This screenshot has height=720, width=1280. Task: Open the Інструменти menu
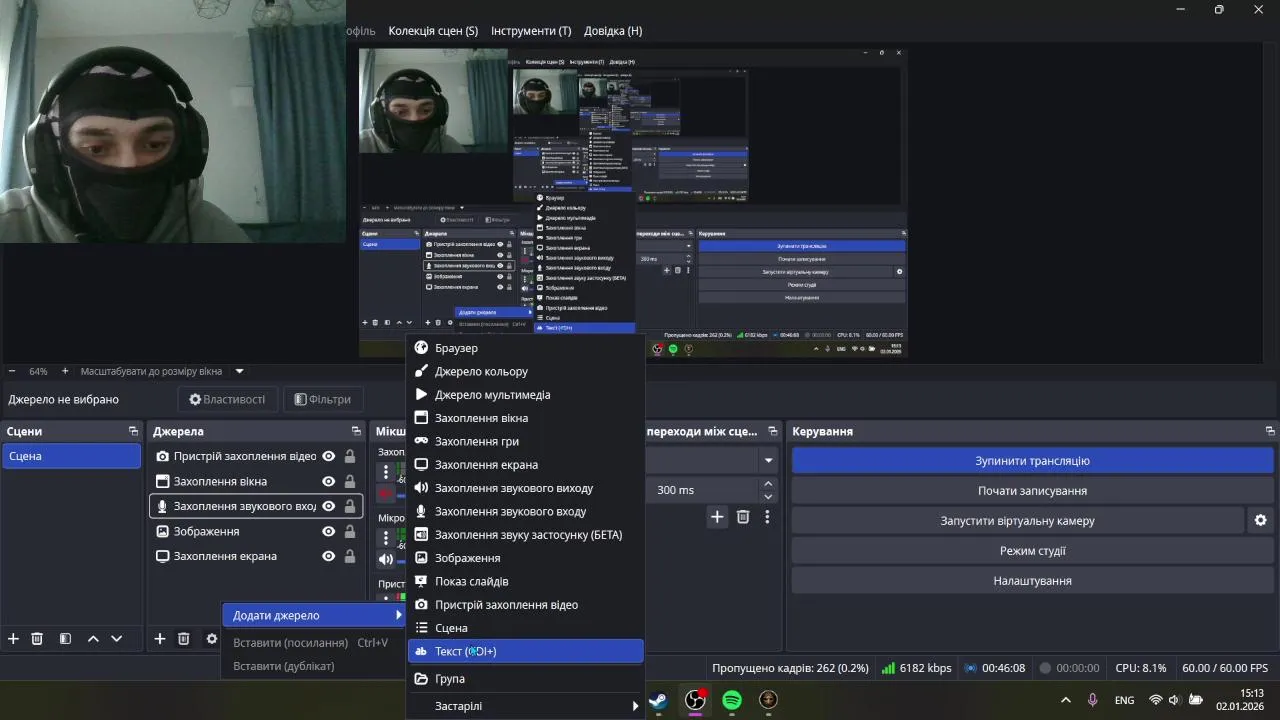(x=531, y=31)
